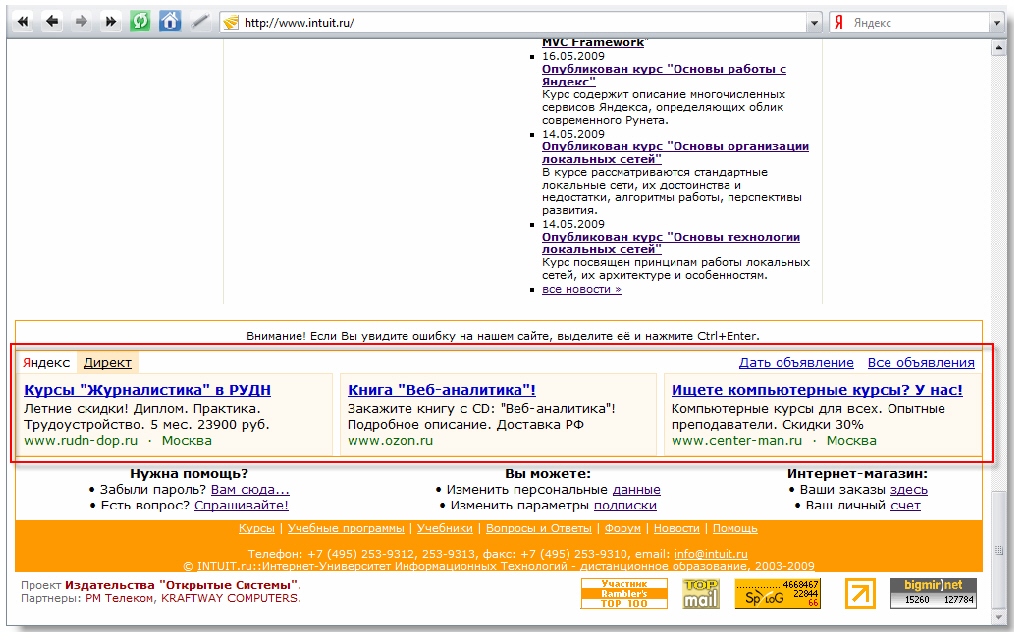
Task: Click the date text '16.05.2009'
Action: tap(573, 56)
